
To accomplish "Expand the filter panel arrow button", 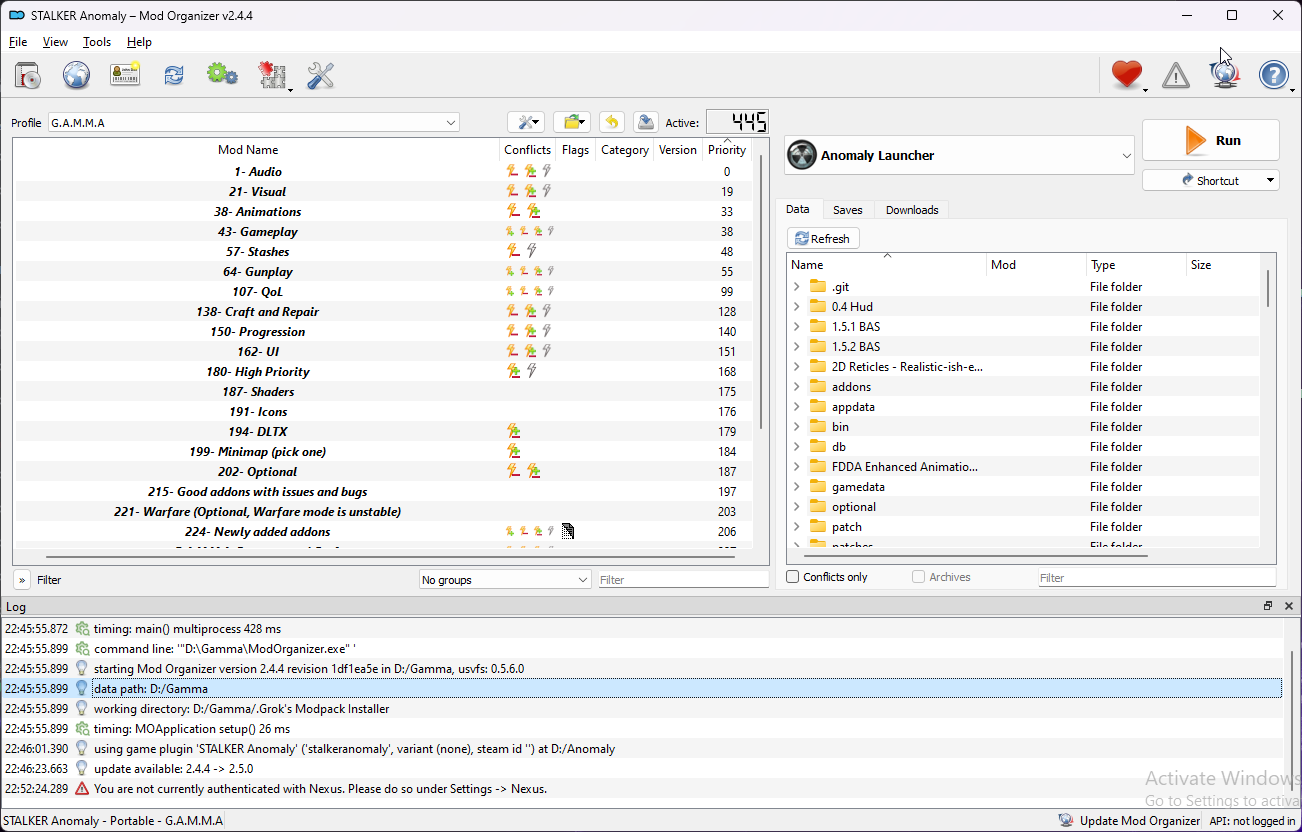I will [x=22, y=580].
